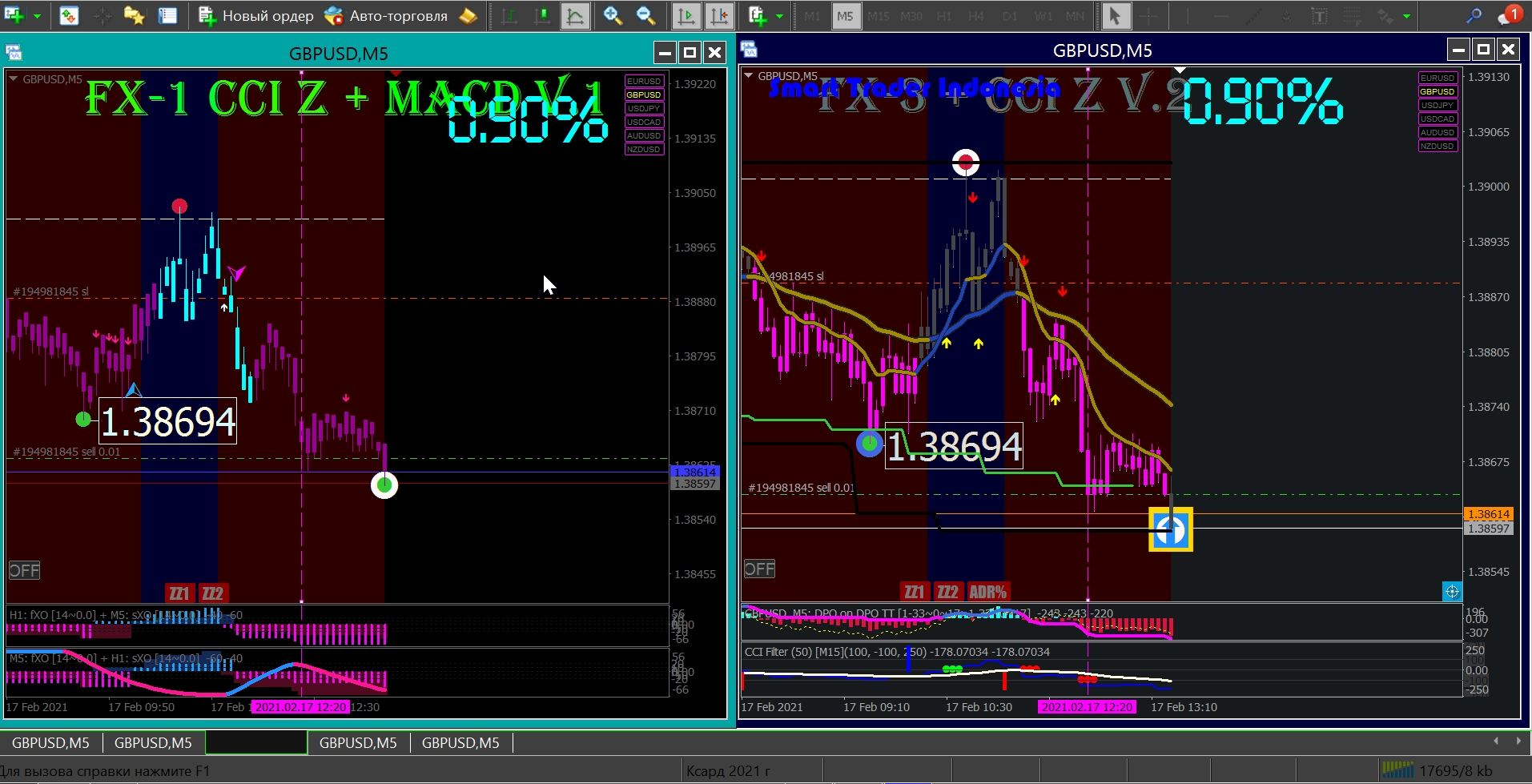Switch chart to candlestick style
The height and width of the screenshot is (784, 1532).
point(542,15)
